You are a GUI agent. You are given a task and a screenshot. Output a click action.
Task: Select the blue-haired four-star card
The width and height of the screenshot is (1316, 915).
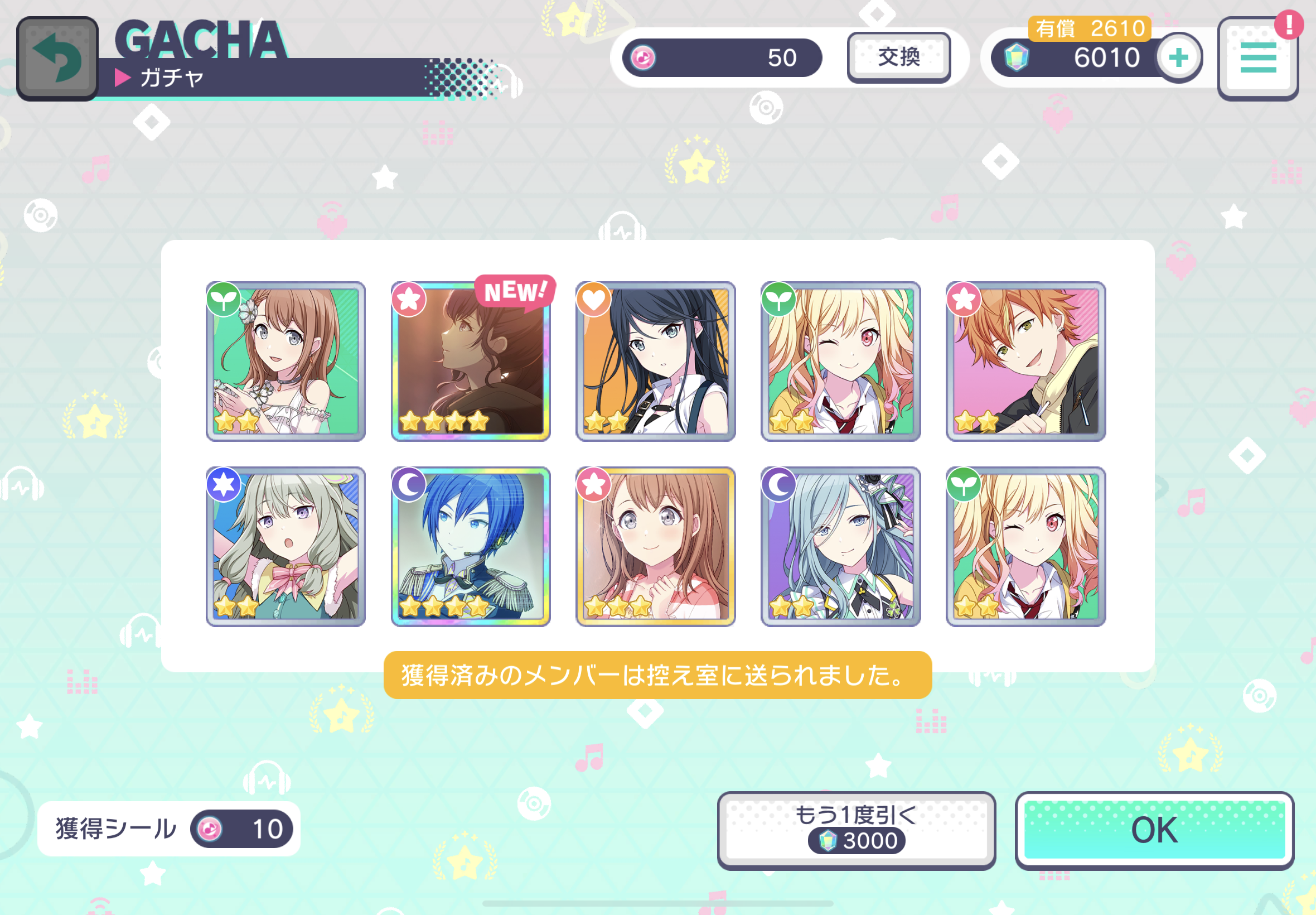(x=471, y=546)
